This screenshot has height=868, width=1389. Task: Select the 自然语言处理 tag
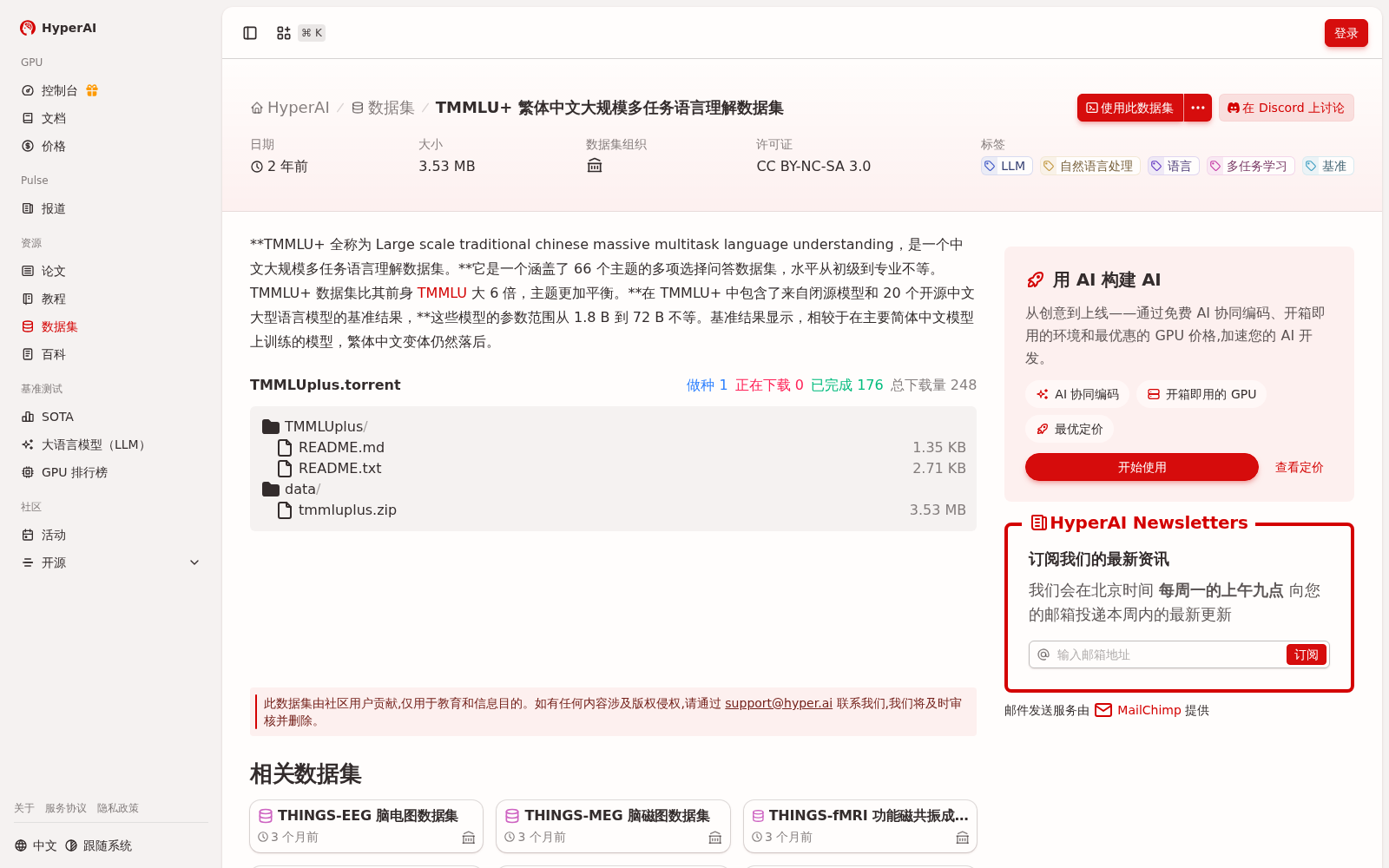coord(1089,166)
